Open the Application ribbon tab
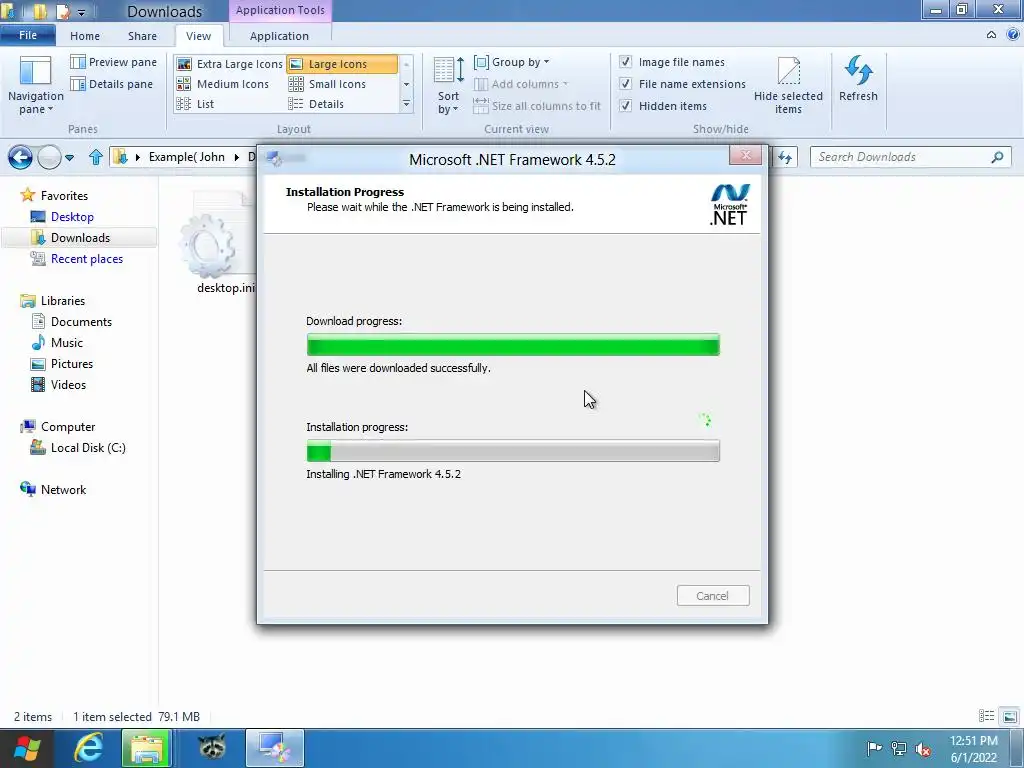Image resolution: width=1024 pixels, height=768 pixels. [x=280, y=36]
